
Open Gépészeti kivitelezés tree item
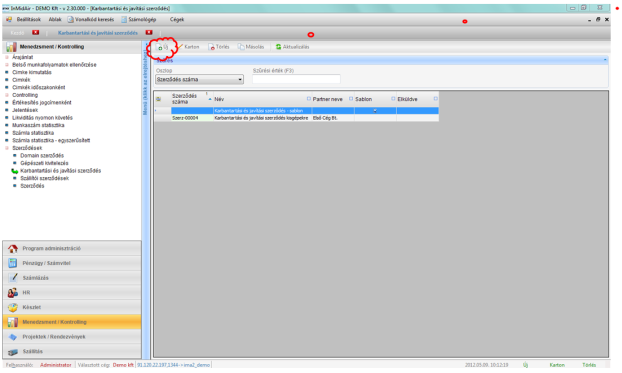click(x=44, y=163)
